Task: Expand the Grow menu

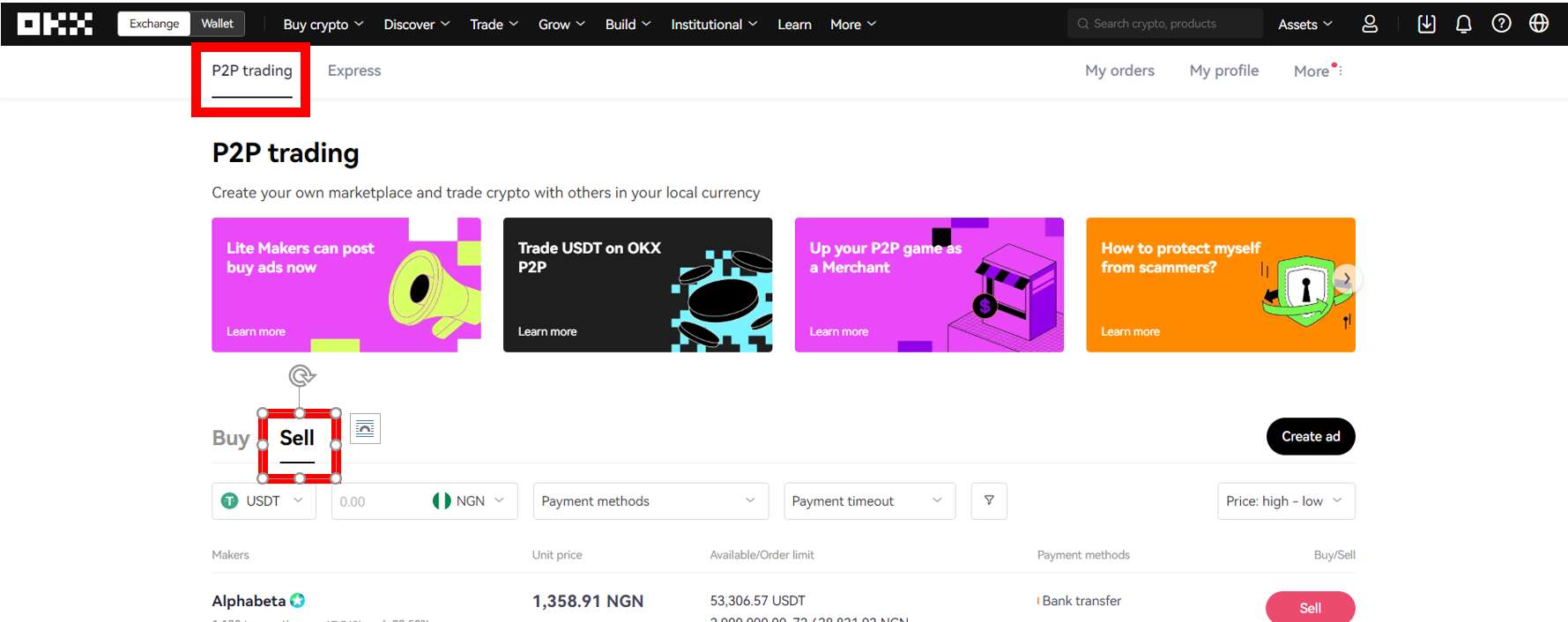Action: click(x=561, y=25)
